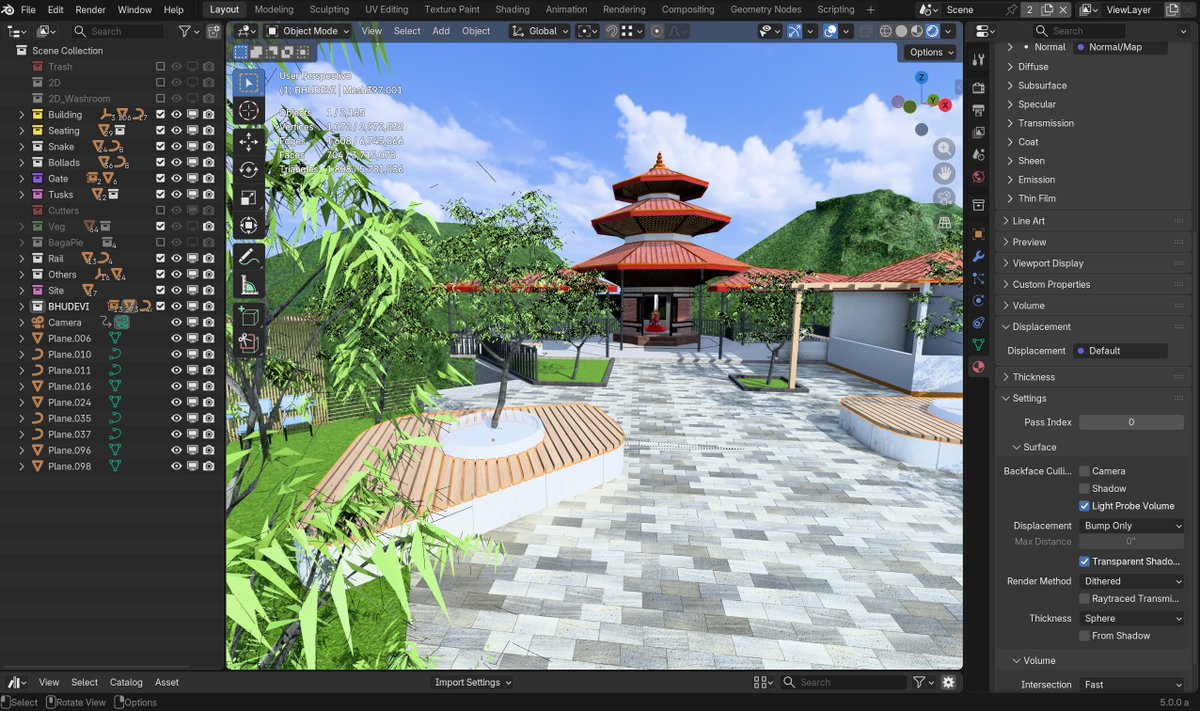Open Import Settings at the bottom
The width and height of the screenshot is (1200, 711).
tap(470, 682)
